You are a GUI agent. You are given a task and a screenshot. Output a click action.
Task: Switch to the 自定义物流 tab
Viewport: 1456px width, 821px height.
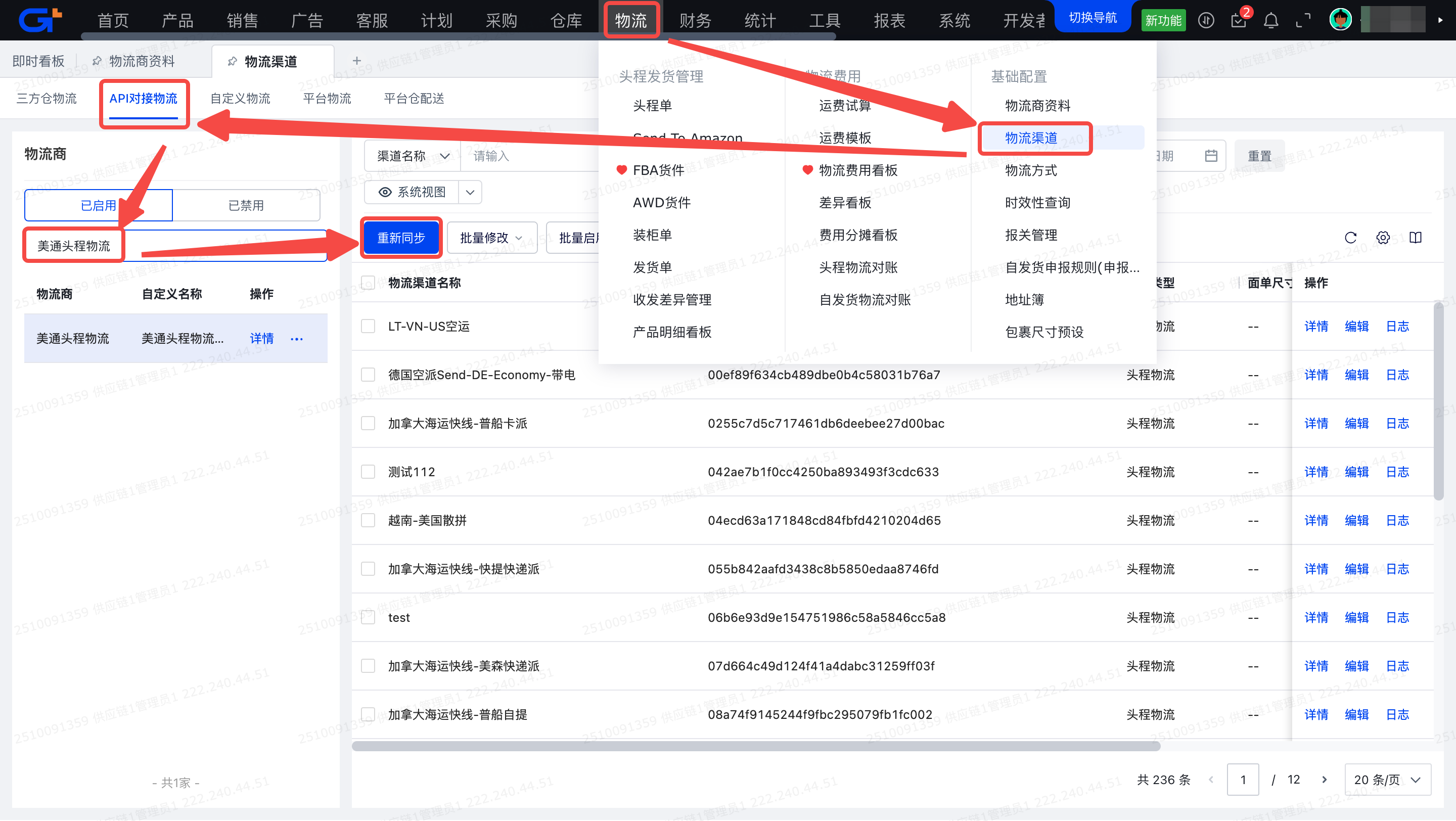240,99
